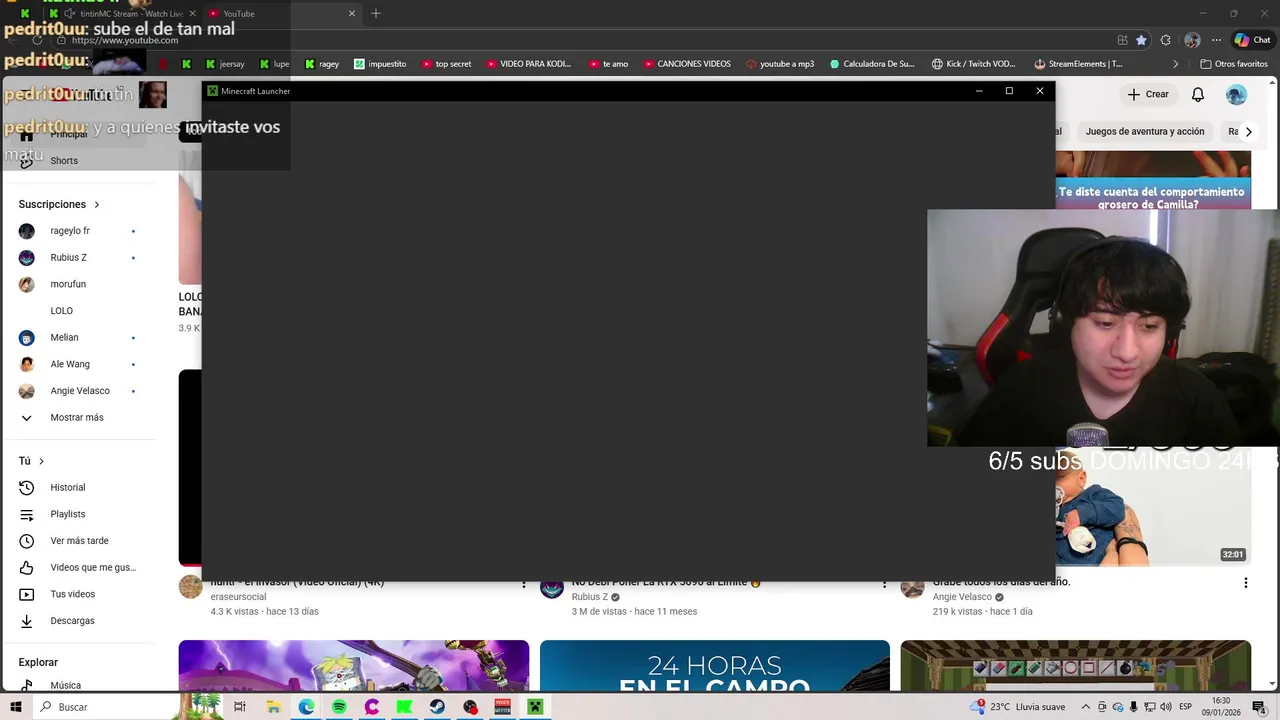Click the Crear button on YouTube
The height and width of the screenshot is (720, 1280).
[x=1148, y=94]
